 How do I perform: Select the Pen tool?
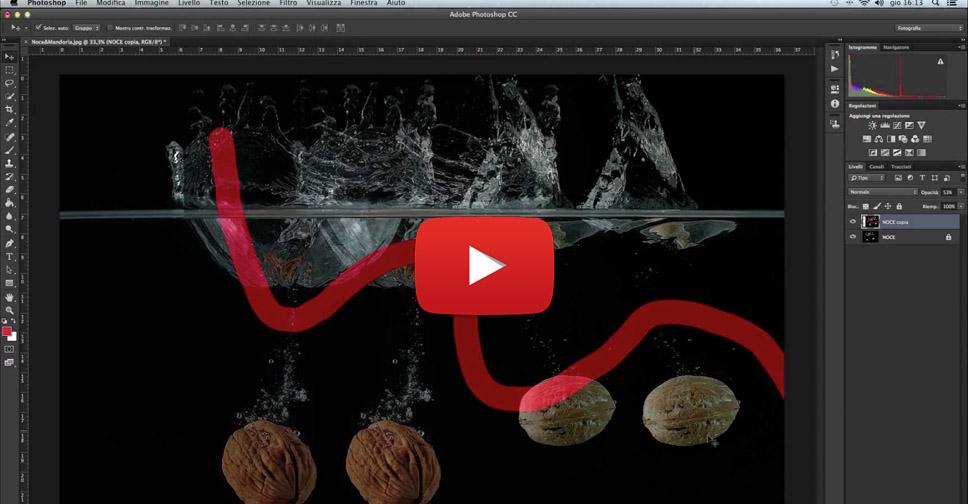(x=9, y=244)
